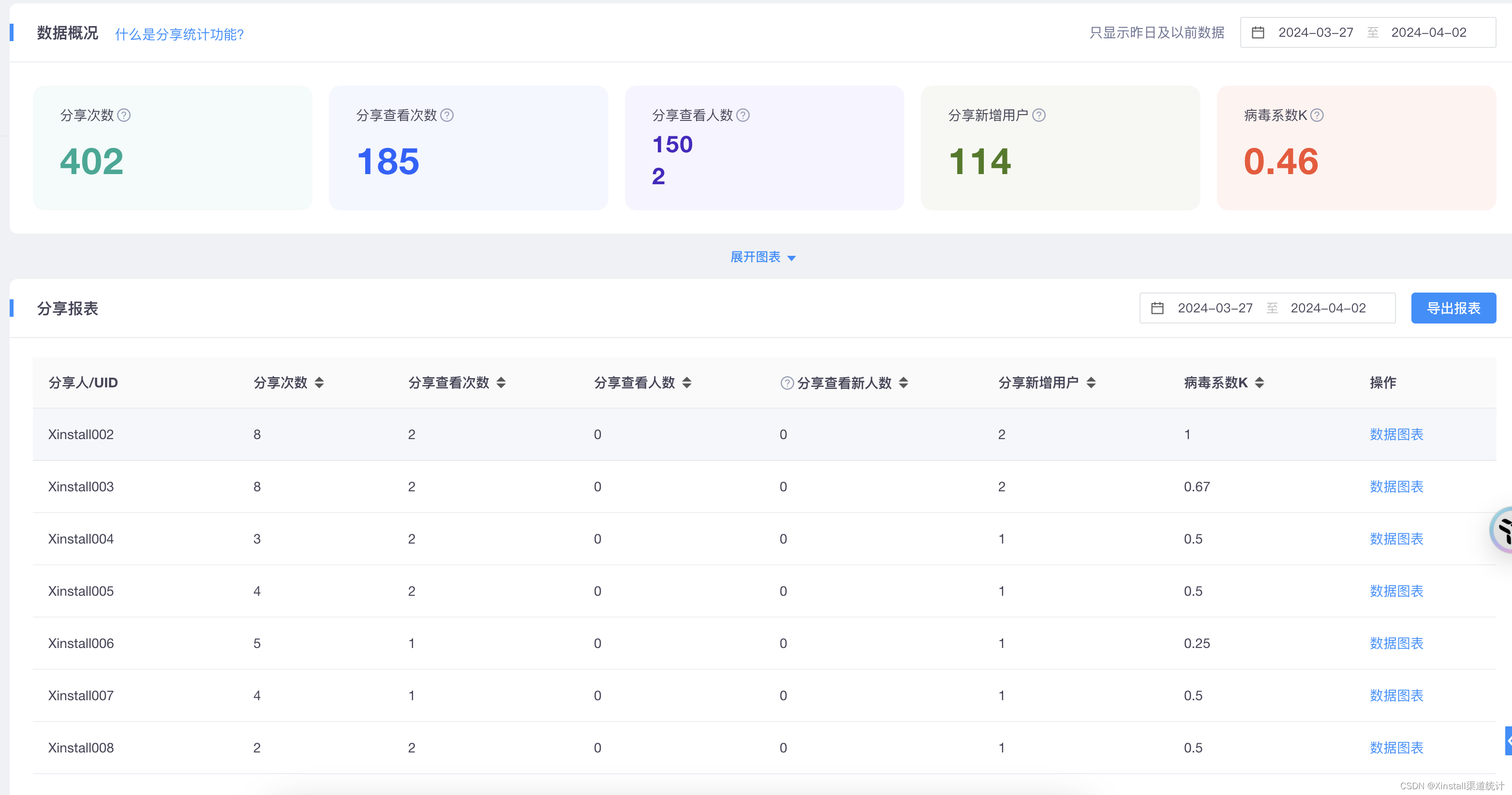
Task: Click help icon next to 分享次数 card
Action: (x=124, y=115)
